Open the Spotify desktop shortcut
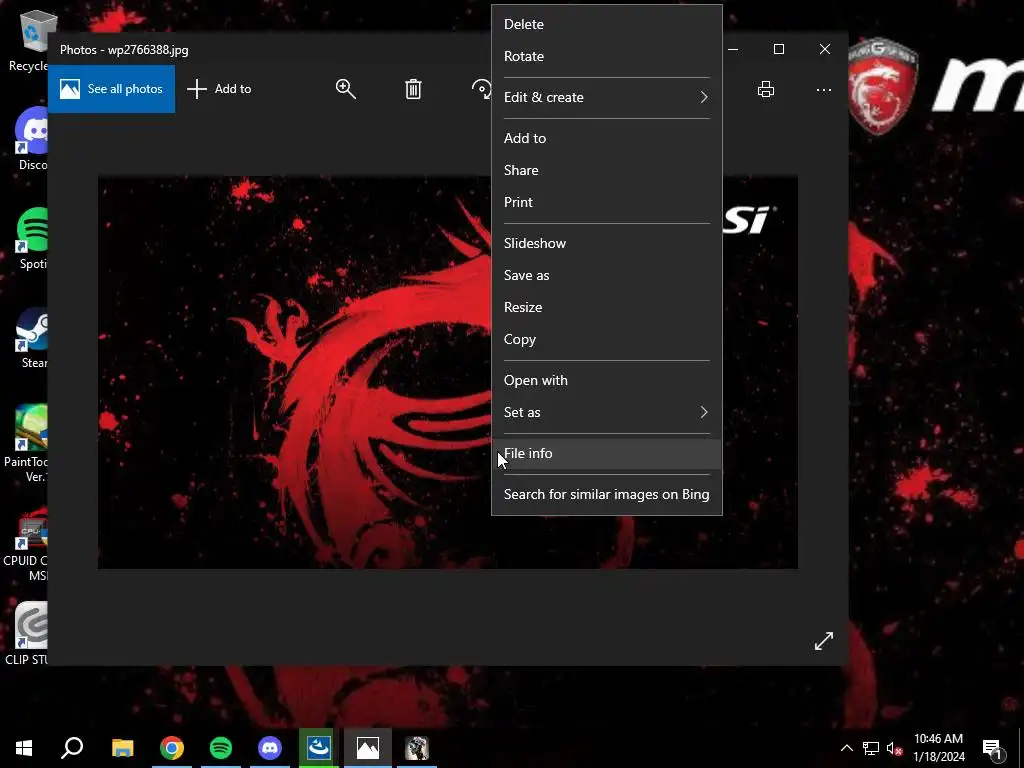The image size is (1024, 768). 33,238
